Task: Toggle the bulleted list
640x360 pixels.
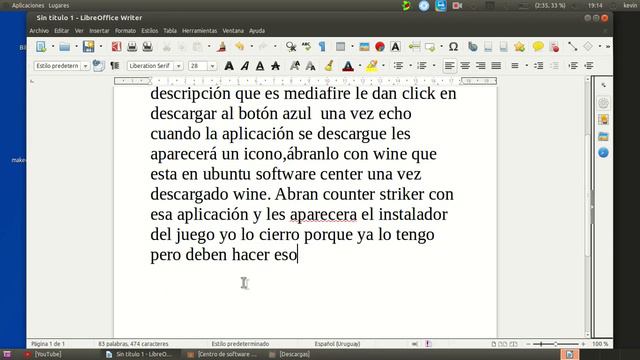Action: [x=398, y=66]
